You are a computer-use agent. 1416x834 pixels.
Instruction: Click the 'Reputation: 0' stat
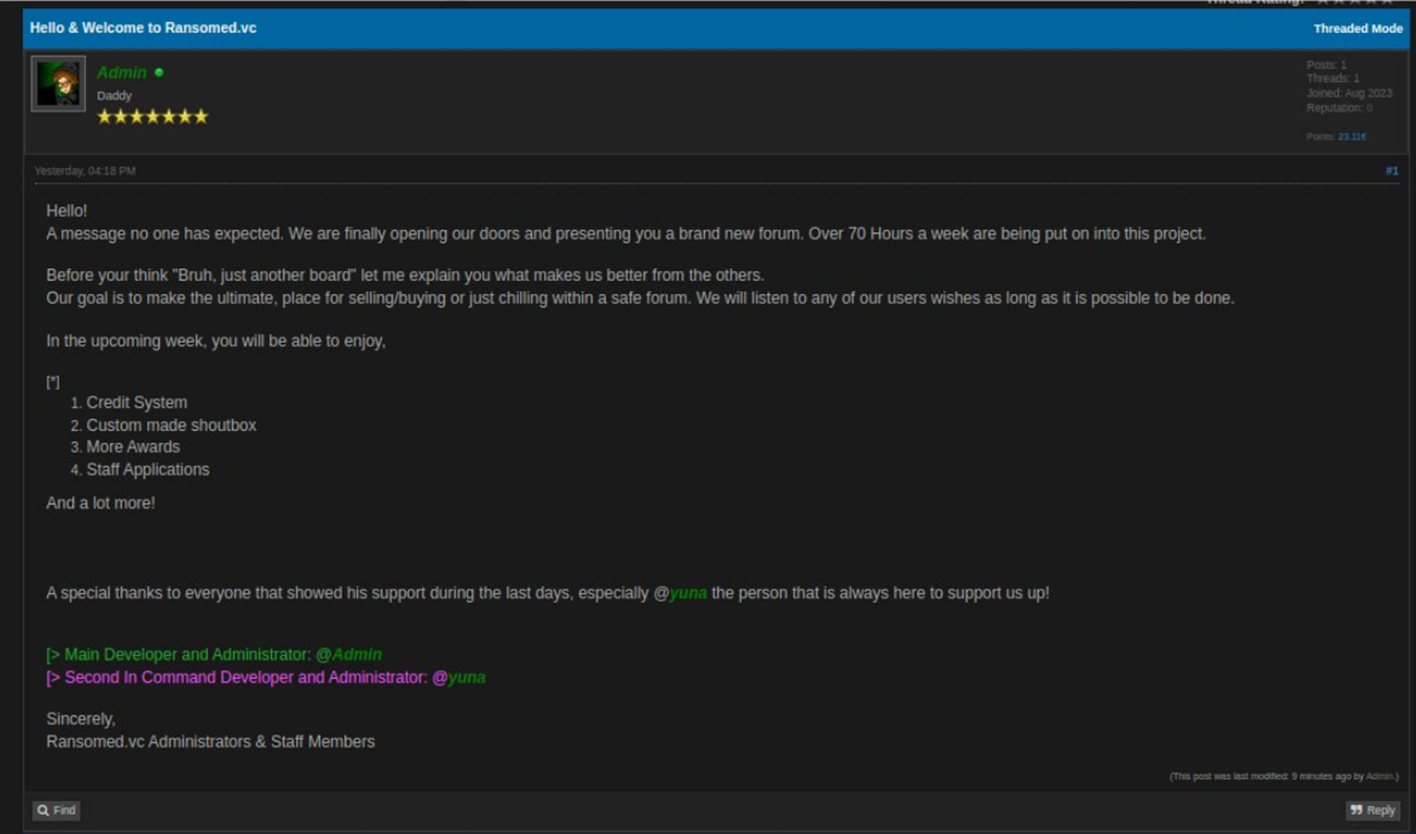1339,108
